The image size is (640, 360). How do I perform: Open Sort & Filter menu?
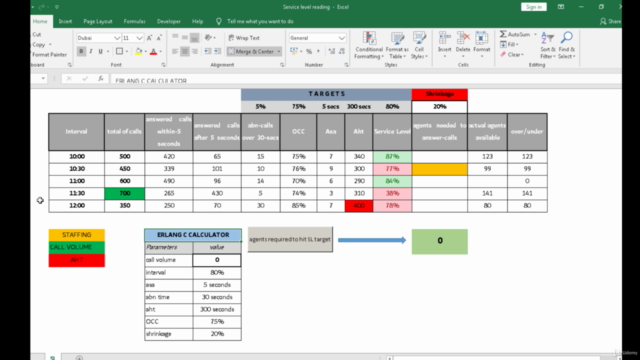pyautogui.click(x=548, y=45)
